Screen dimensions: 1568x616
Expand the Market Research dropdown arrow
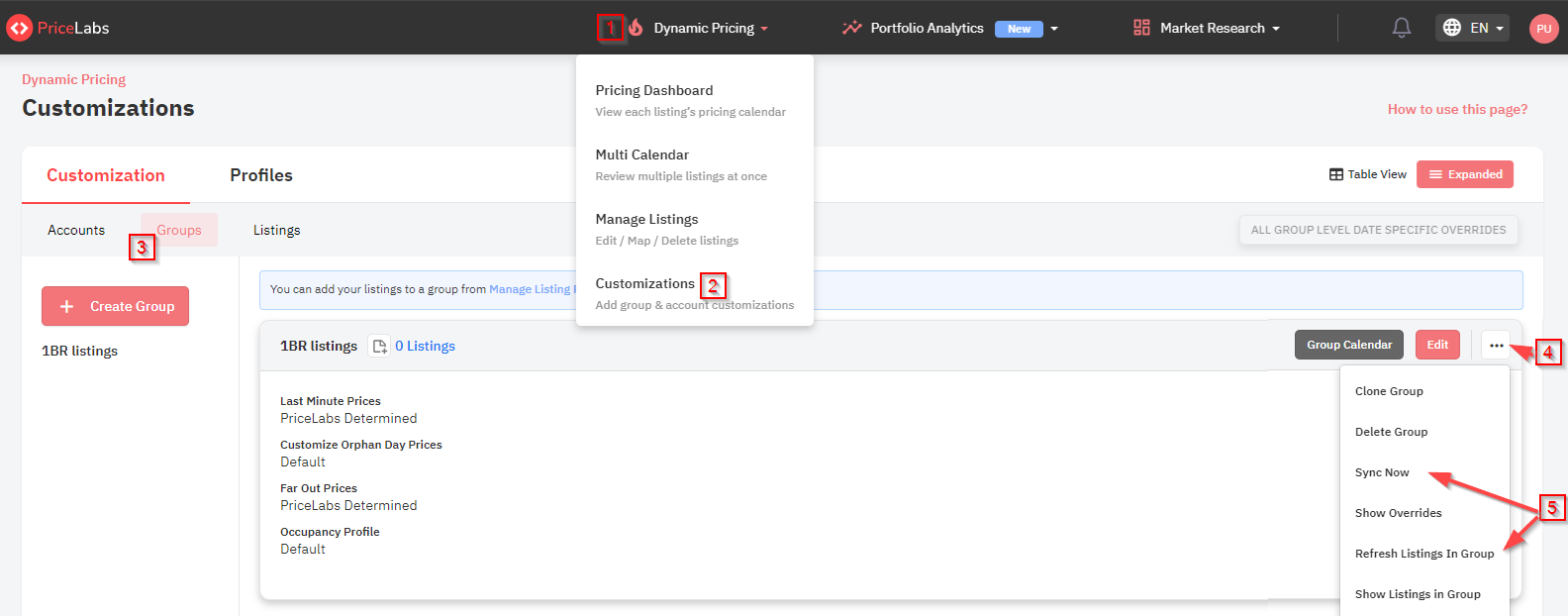1276,29
